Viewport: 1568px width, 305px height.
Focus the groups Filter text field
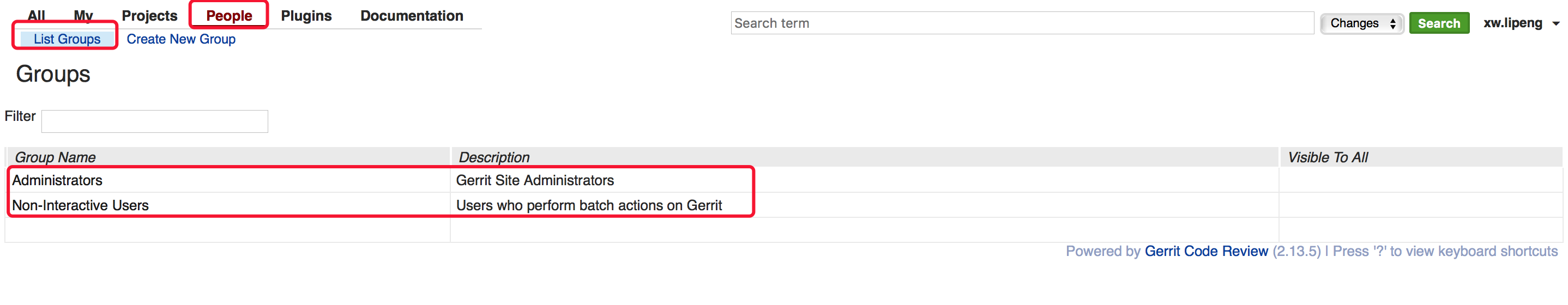tap(155, 121)
